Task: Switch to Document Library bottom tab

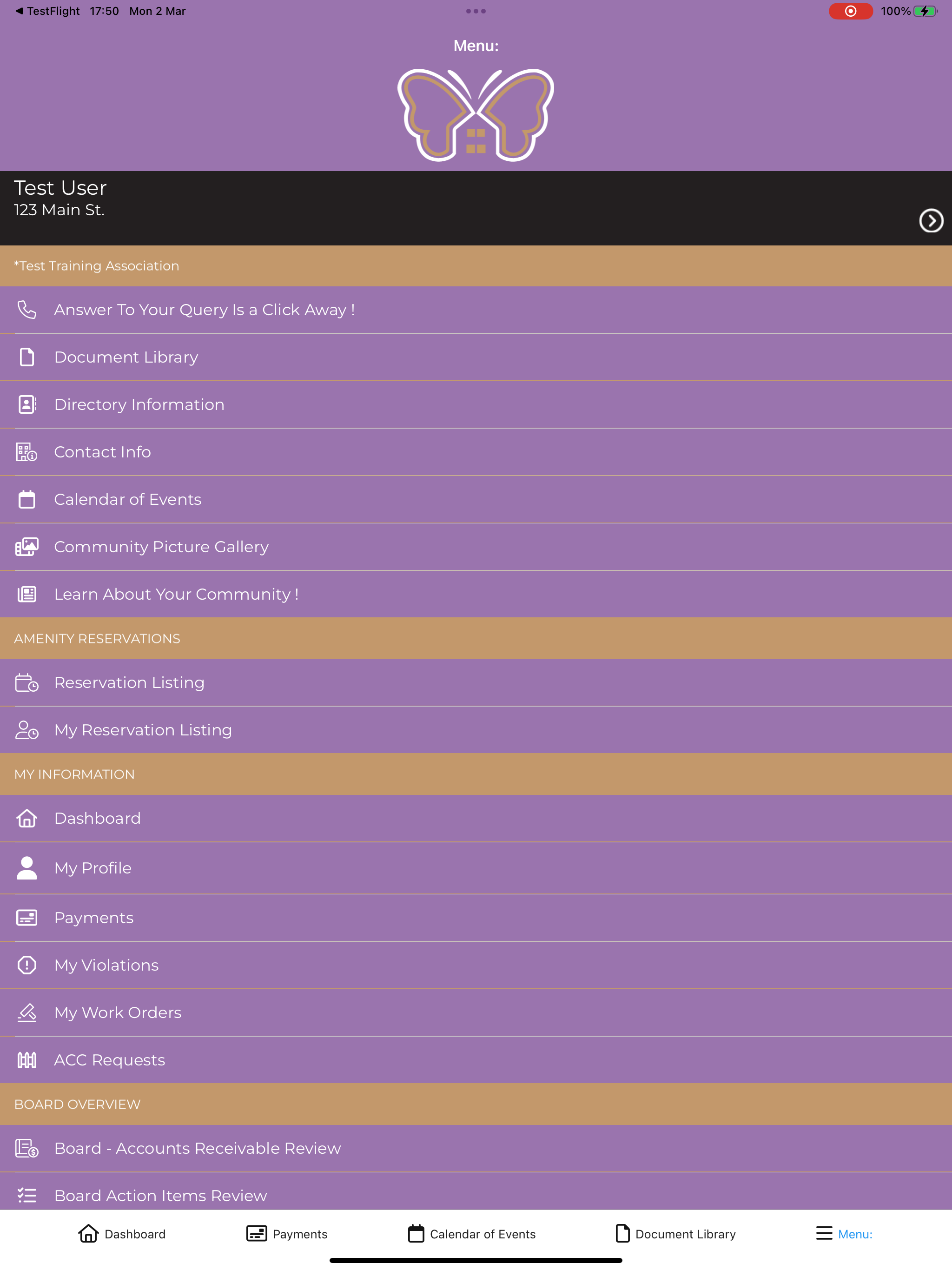Action: [x=675, y=1234]
